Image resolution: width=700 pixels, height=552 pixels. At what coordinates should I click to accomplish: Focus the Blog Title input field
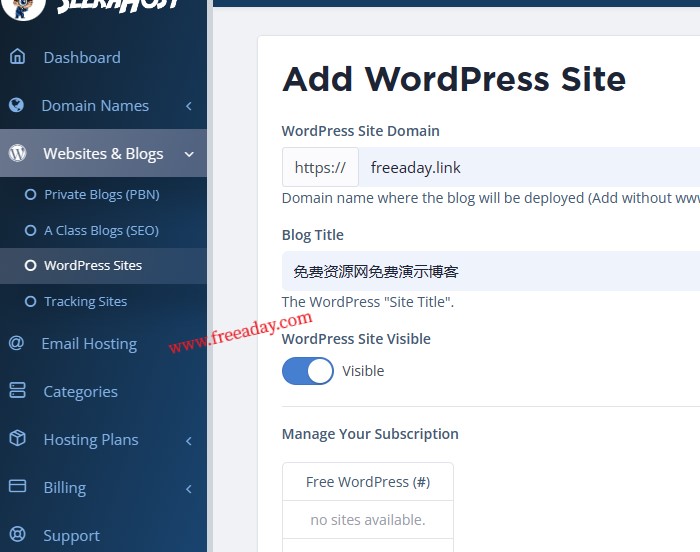tap(491, 271)
